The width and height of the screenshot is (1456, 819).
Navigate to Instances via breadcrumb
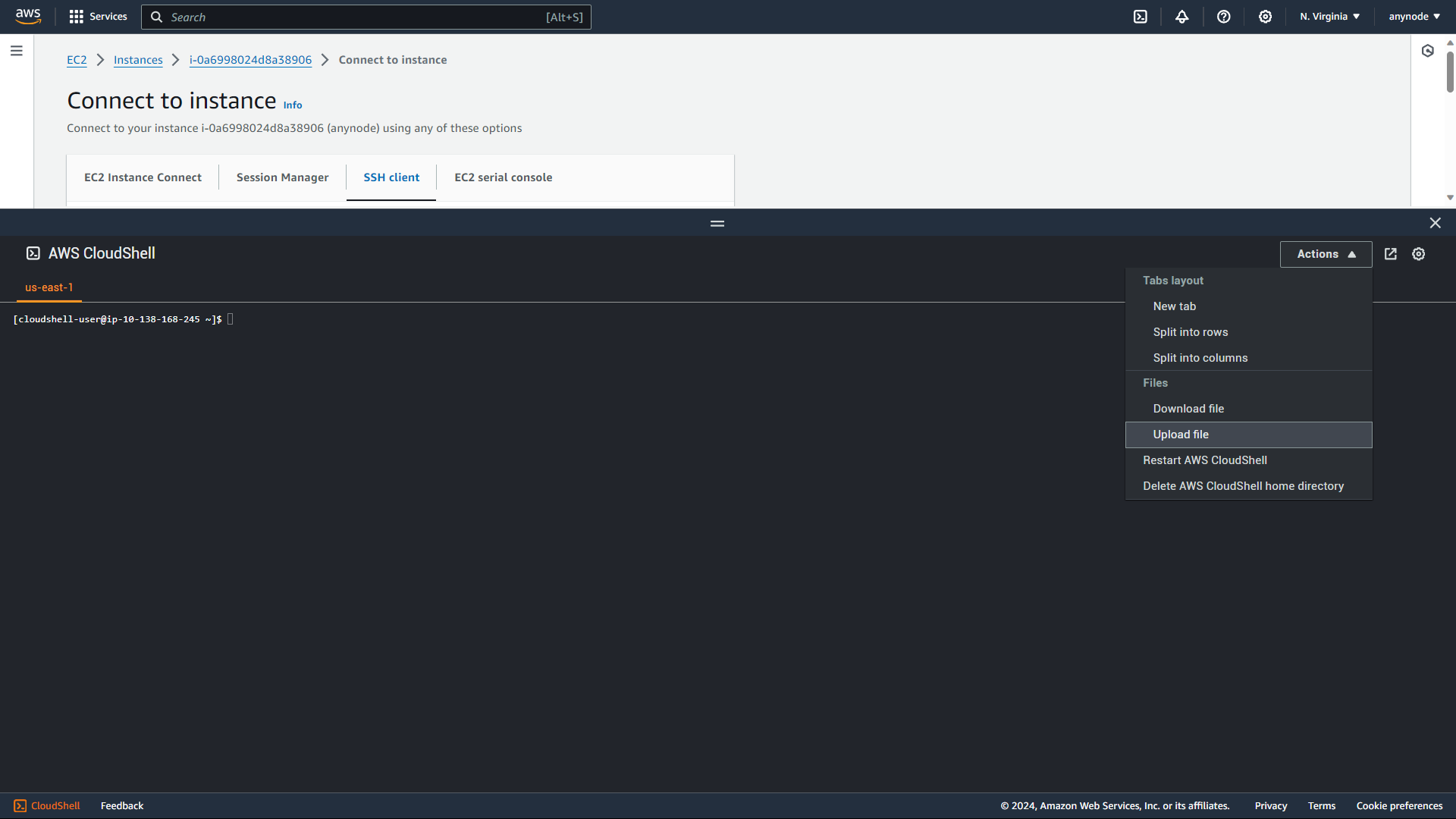point(137,59)
